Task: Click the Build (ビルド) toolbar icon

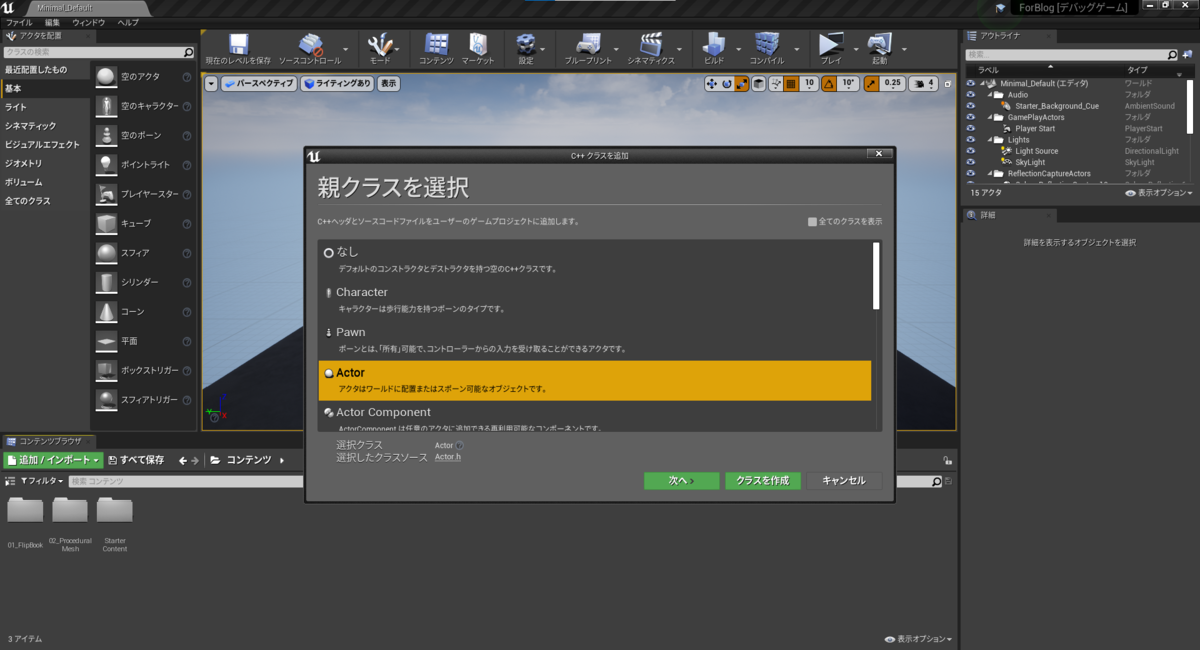Action: click(x=714, y=45)
